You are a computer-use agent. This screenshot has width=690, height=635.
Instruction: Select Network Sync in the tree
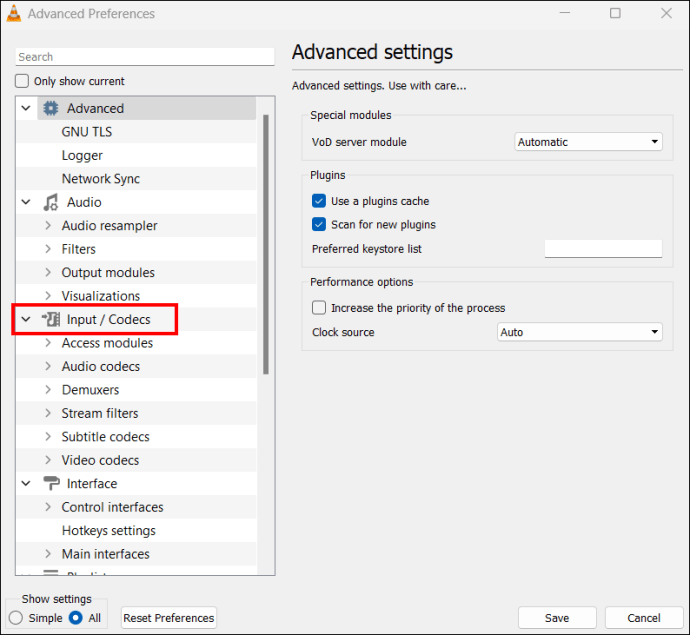click(101, 179)
